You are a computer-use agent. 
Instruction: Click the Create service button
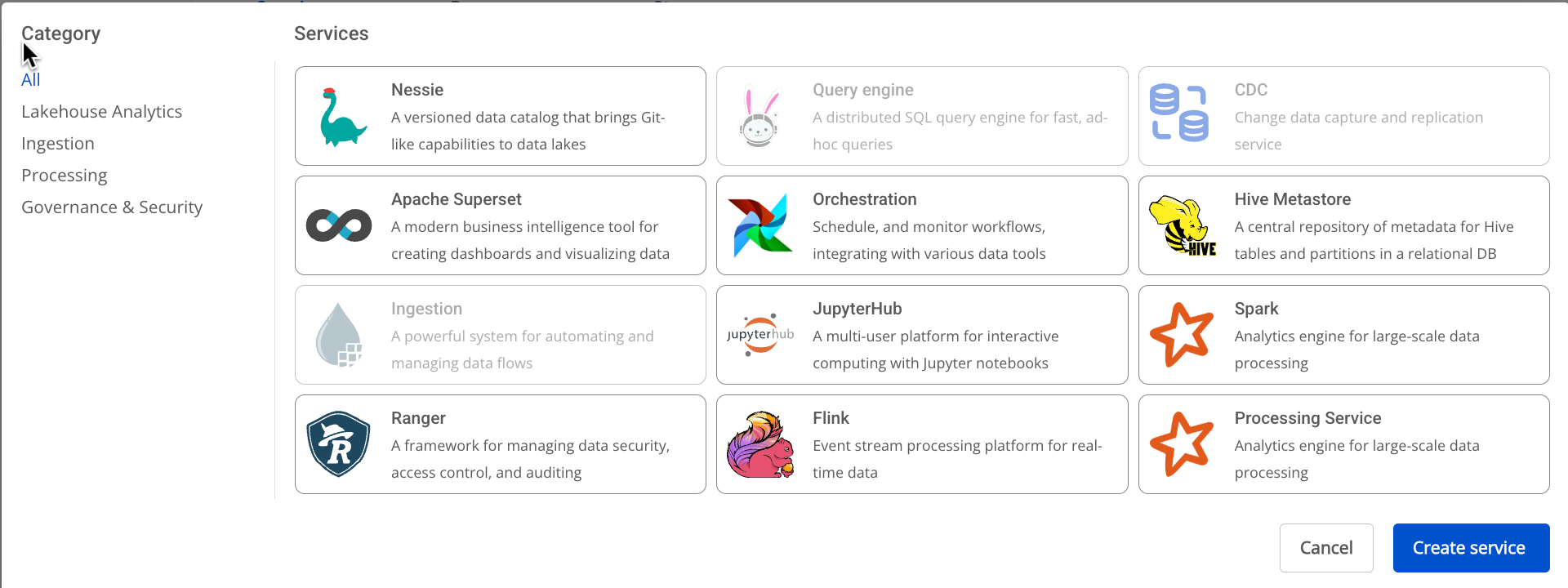pos(1471,548)
